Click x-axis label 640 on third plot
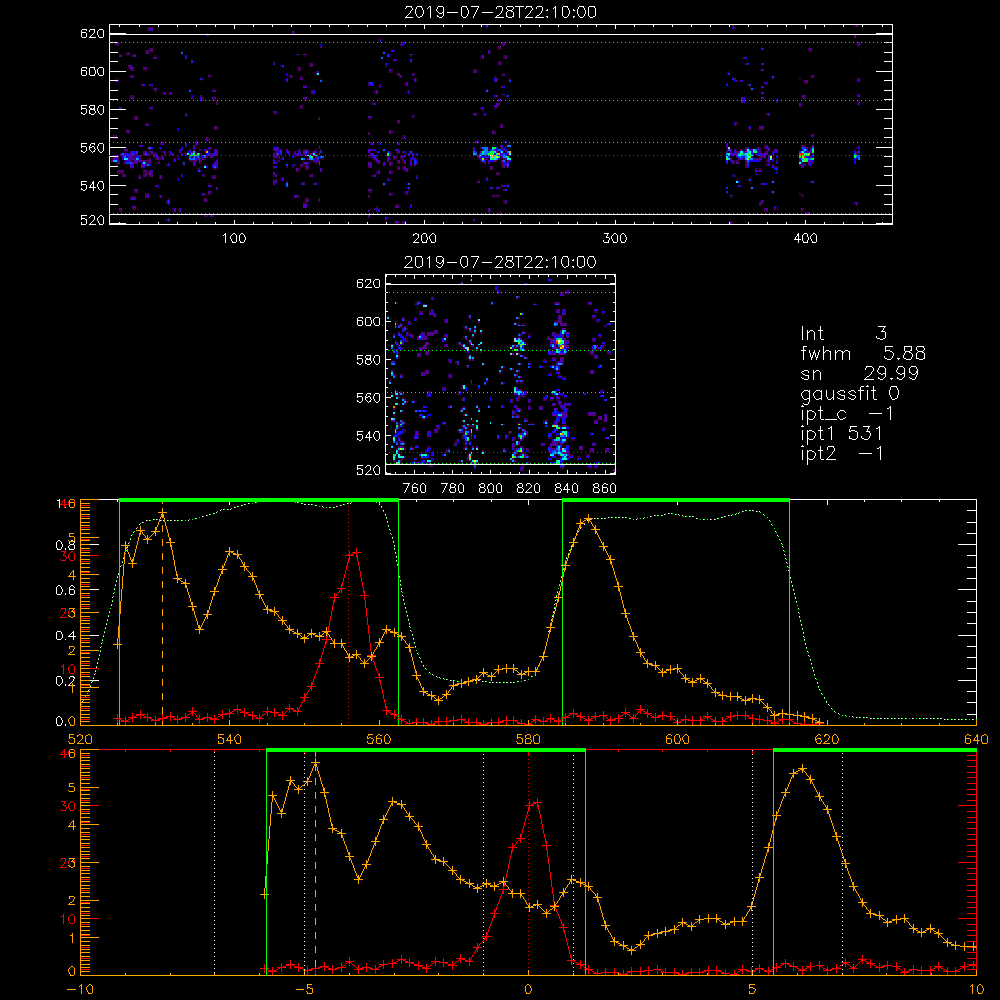Screen dimensions: 1000x1000 976,739
